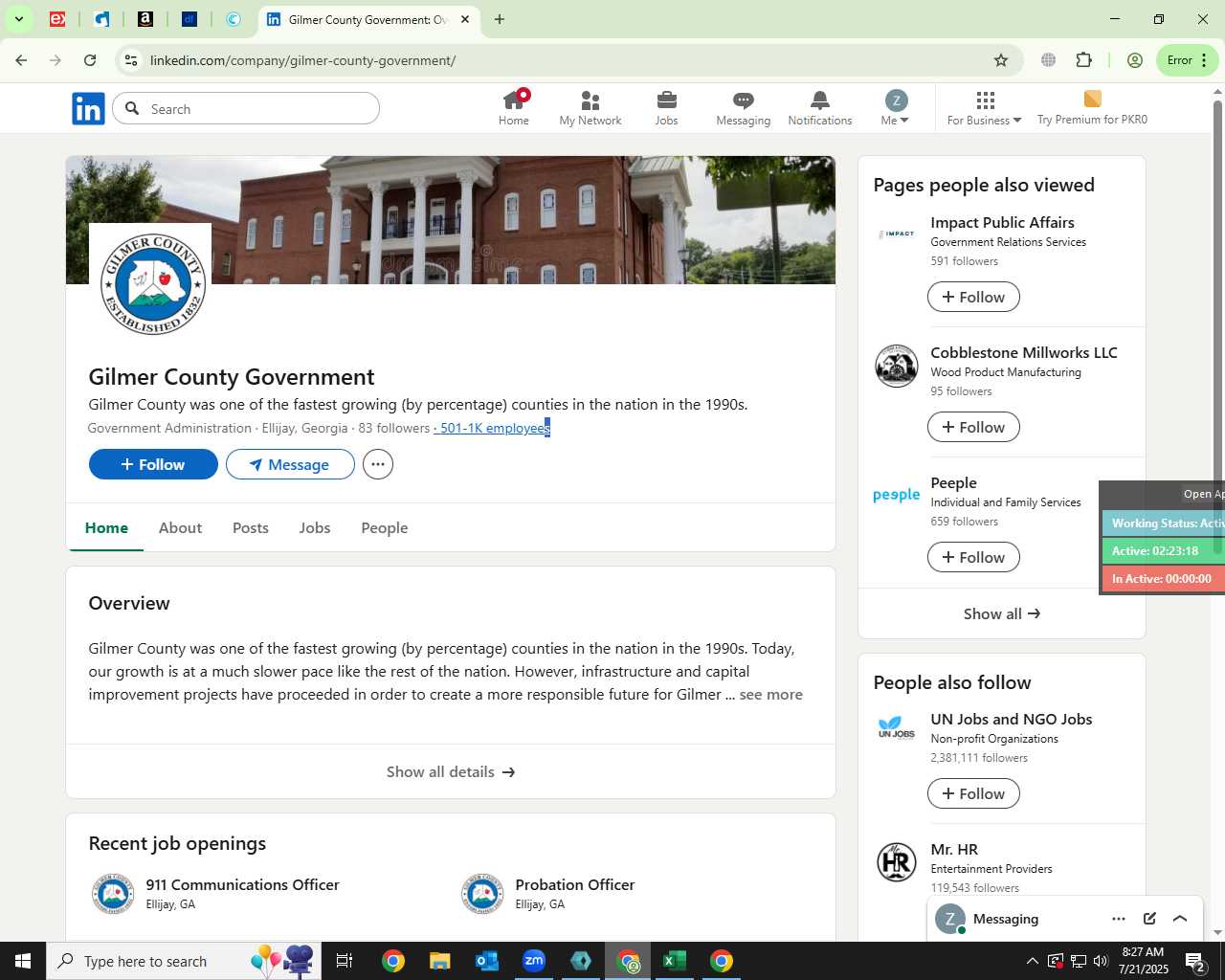The height and width of the screenshot is (980, 1225).
Task: Open the 911 Communications Officer job
Action: pyautogui.click(x=242, y=884)
